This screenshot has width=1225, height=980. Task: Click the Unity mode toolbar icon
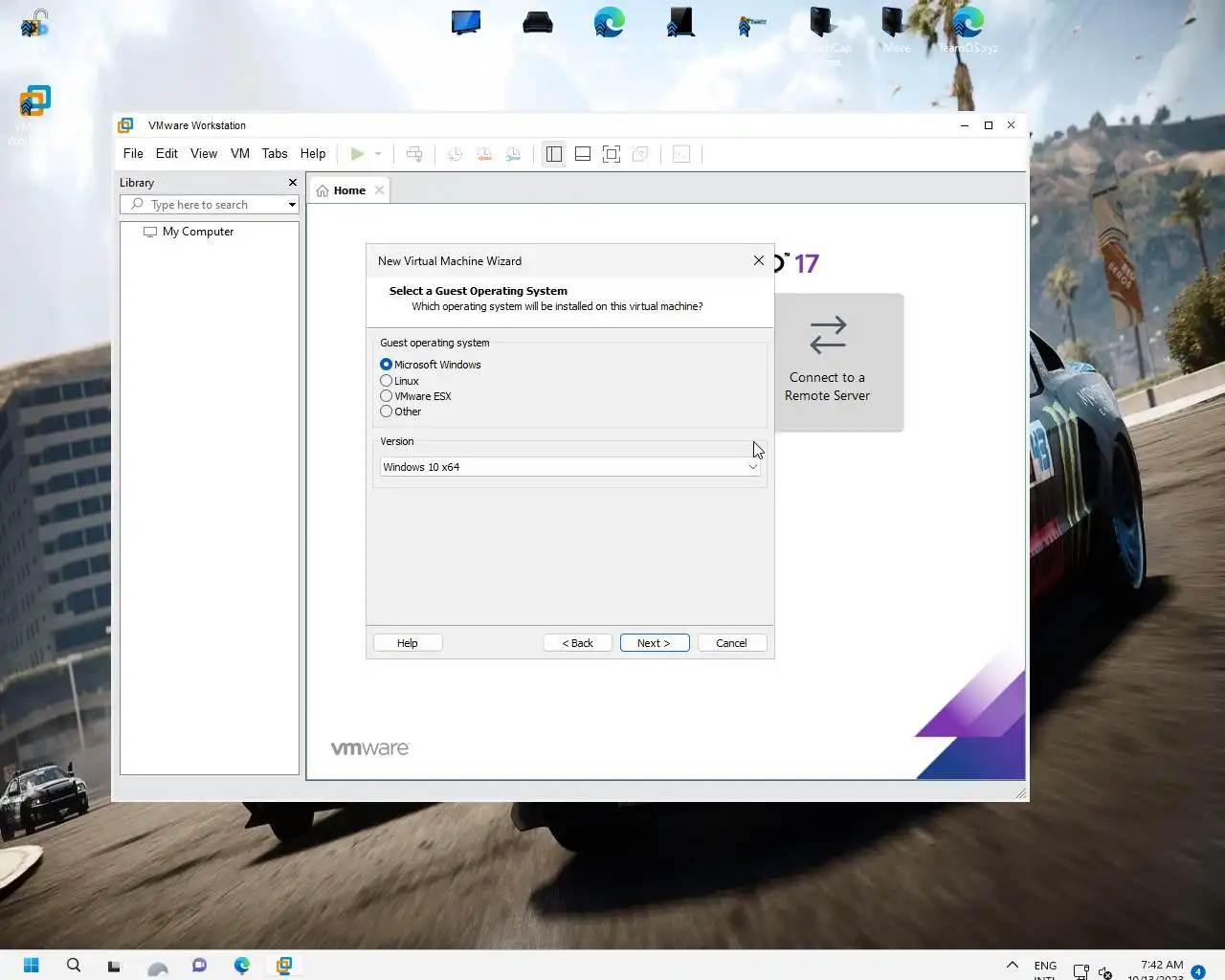click(x=640, y=154)
